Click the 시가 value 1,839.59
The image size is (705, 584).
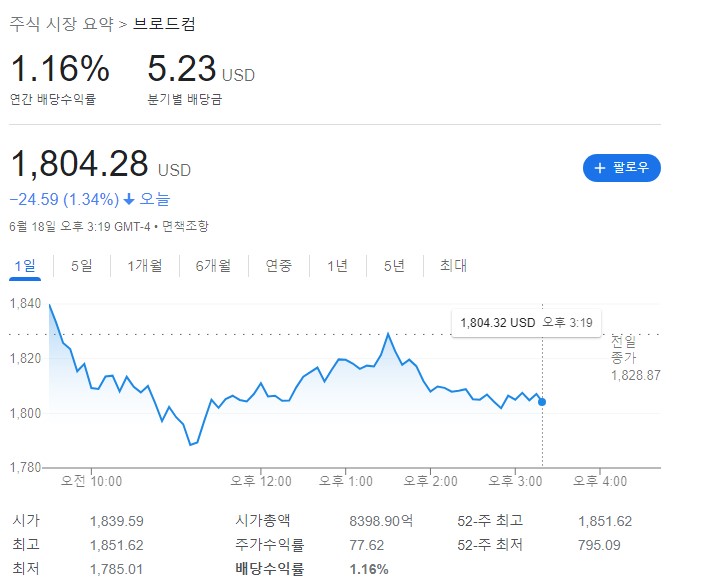click(116, 521)
